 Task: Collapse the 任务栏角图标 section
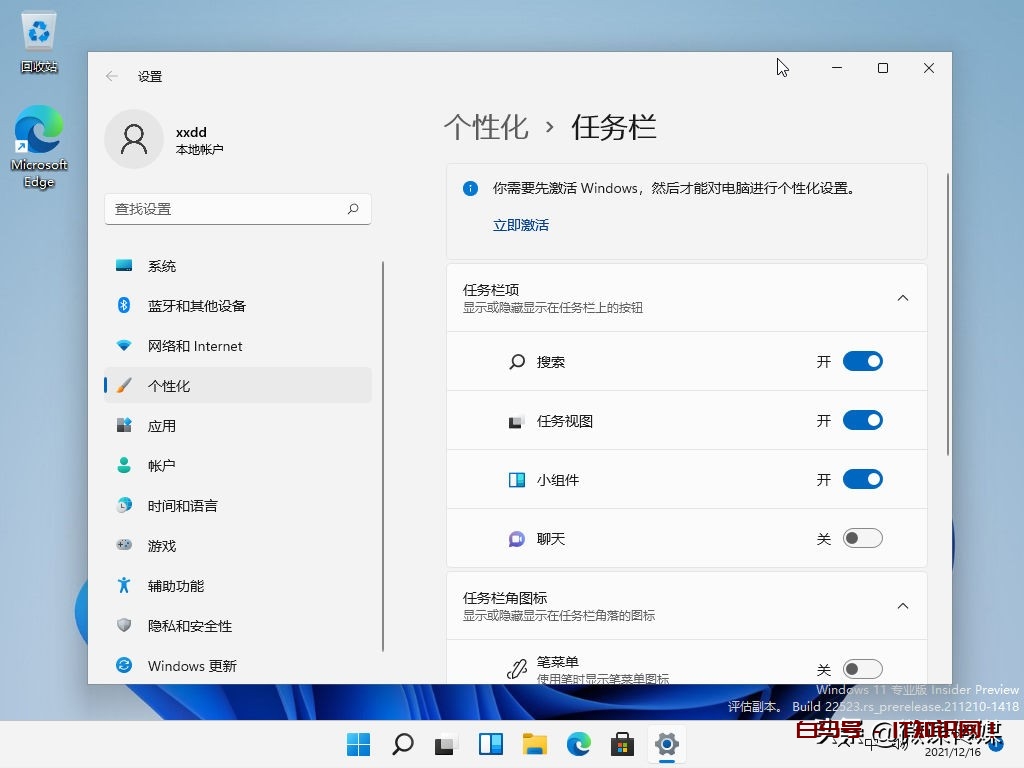902,606
